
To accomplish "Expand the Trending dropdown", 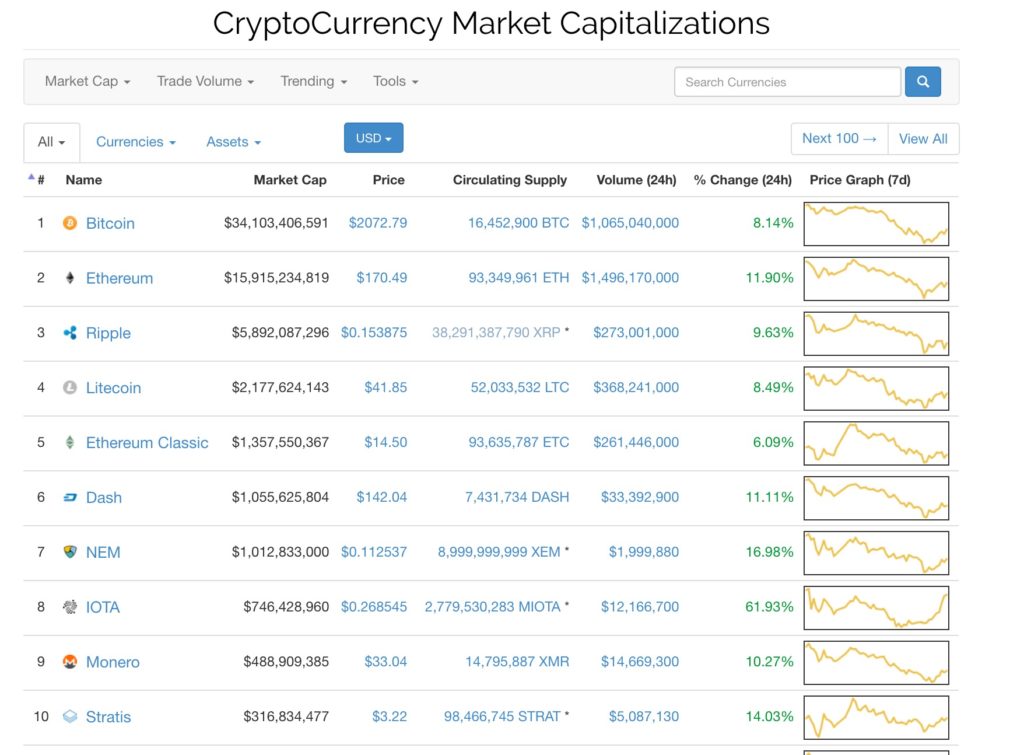I will (313, 82).
